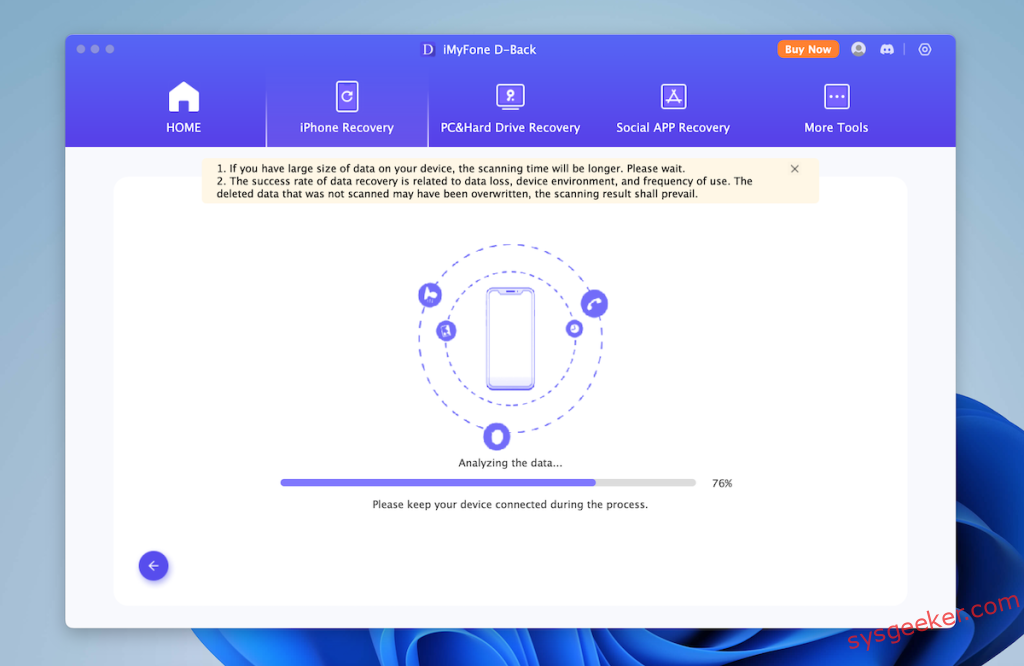Click the photo icon in the scanning circle
This screenshot has width=1024, height=666.
coord(447,330)
